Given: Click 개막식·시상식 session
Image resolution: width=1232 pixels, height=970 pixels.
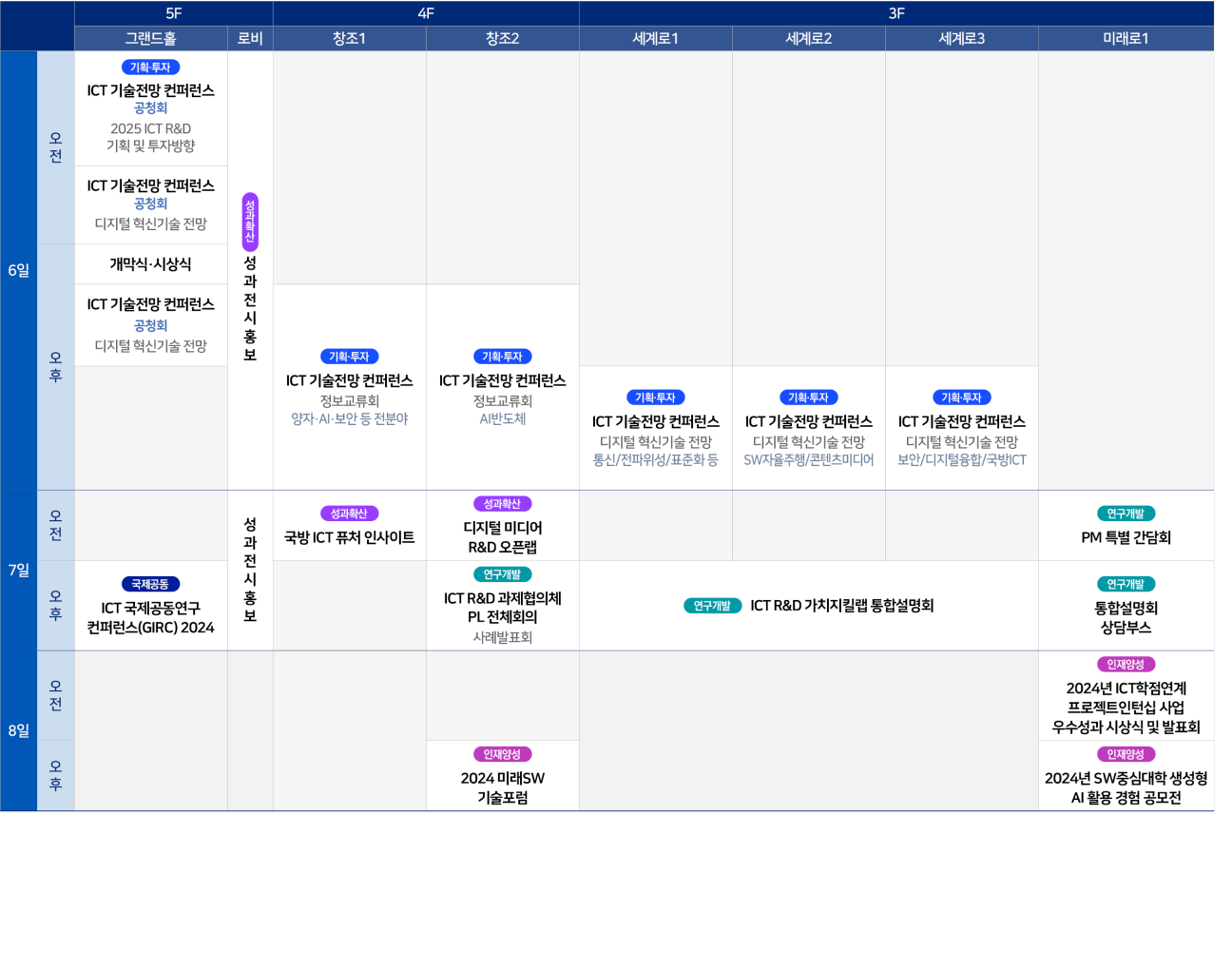Looking at the screenshot, I should click(150, 263).
